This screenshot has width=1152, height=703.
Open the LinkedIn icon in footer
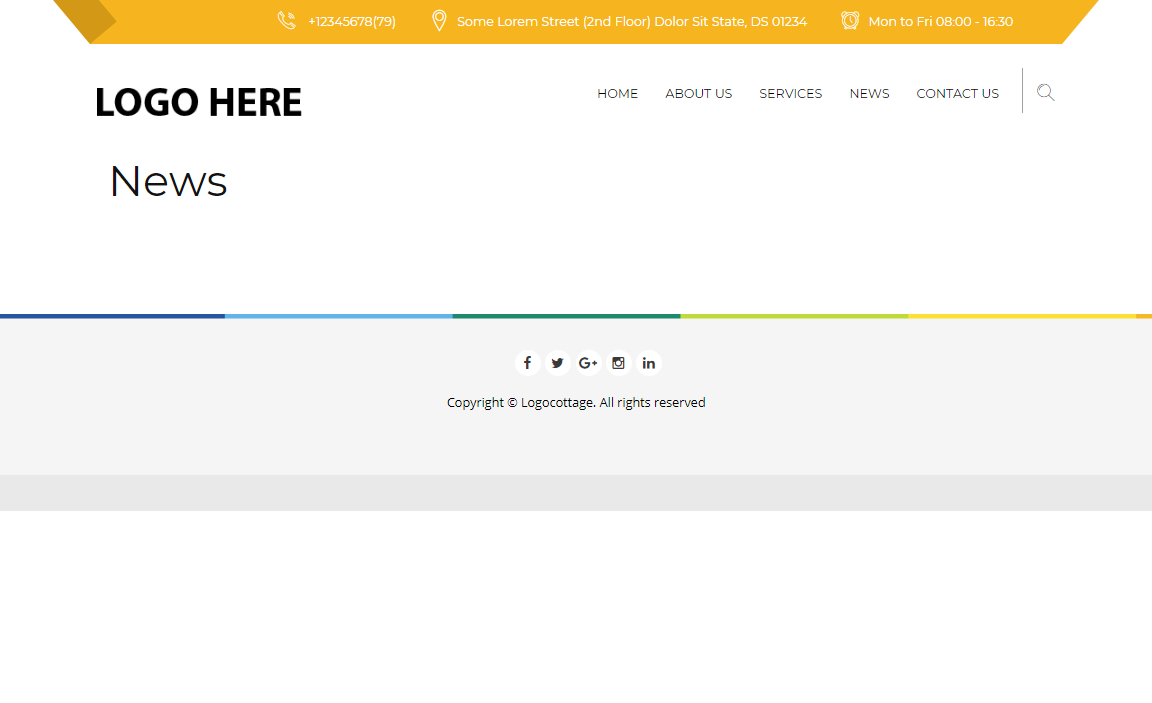pos(649,363)
